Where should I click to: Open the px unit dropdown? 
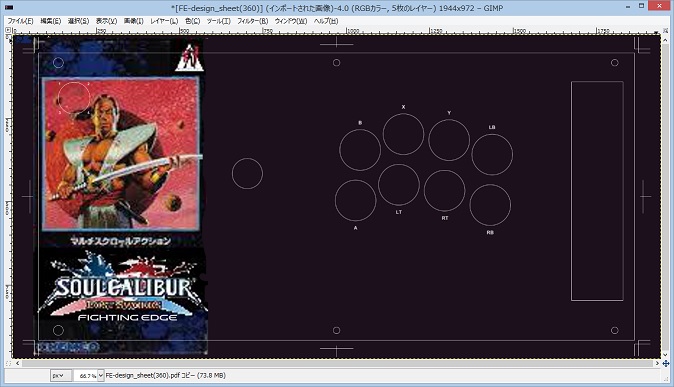60,375
